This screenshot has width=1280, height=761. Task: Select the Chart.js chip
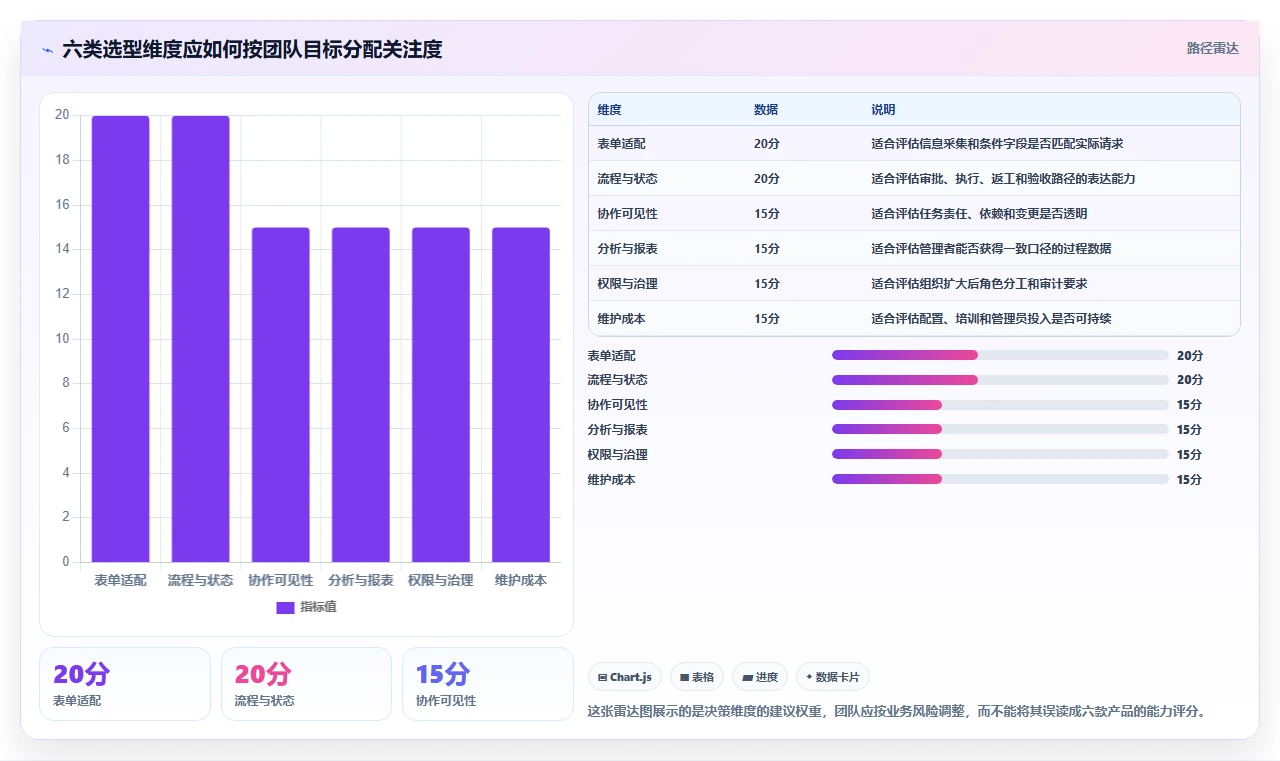(x=625, y=677)
